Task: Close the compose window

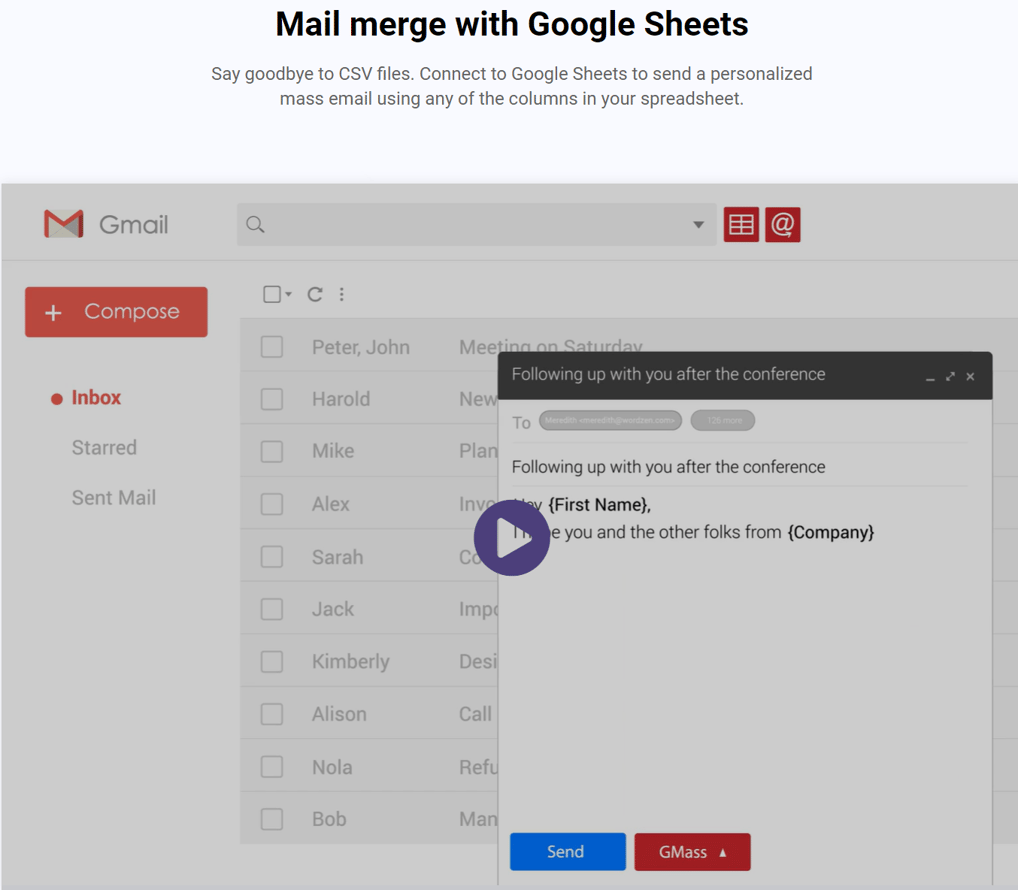Action: [x=970, y=377]
